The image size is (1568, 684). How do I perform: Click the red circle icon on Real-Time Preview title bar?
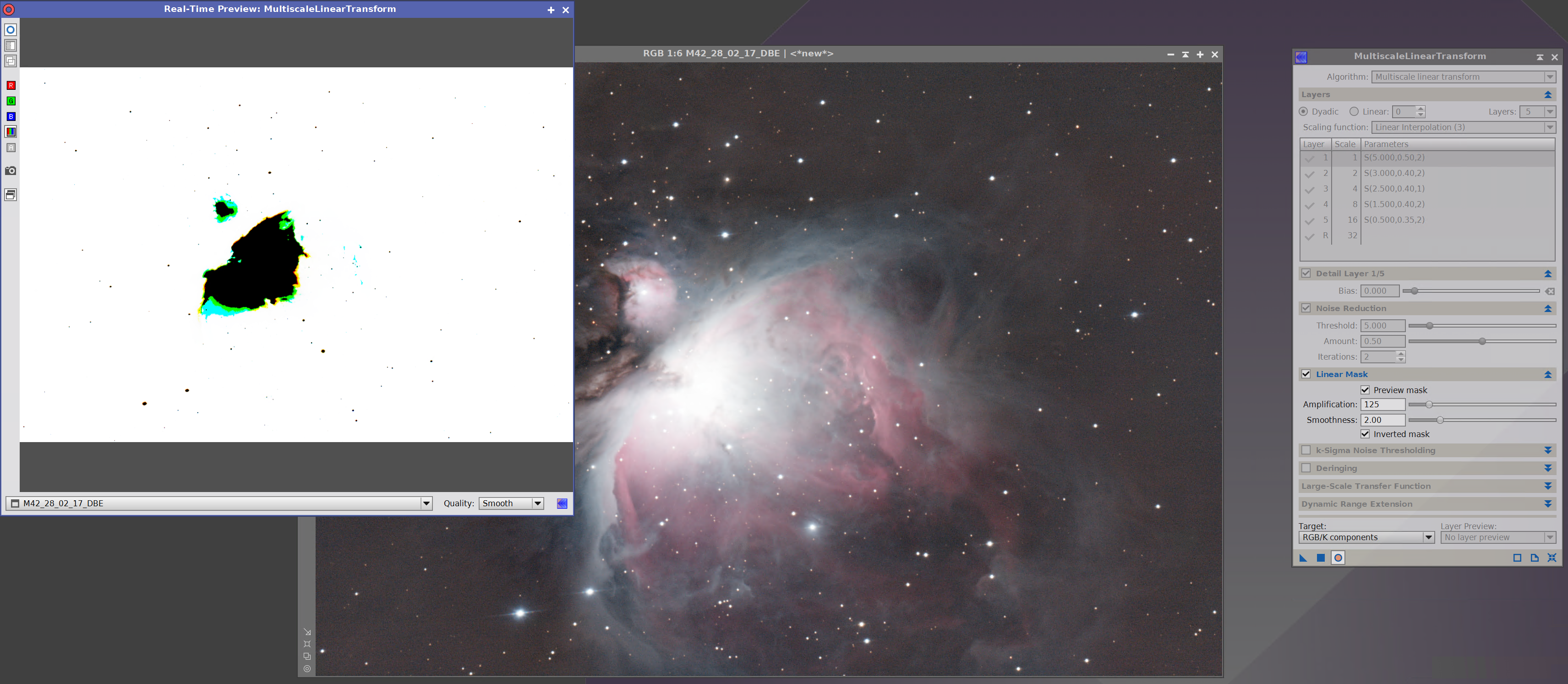click(x=9, y=10)
